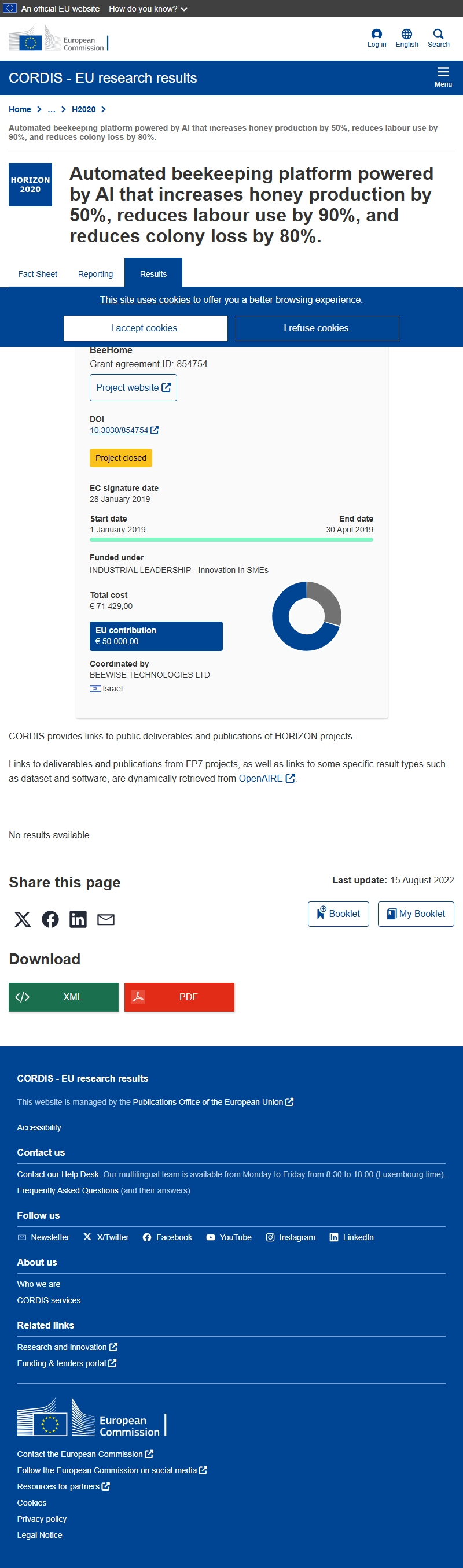
Task: Download the XML version
Action: (x=63, y=997)
